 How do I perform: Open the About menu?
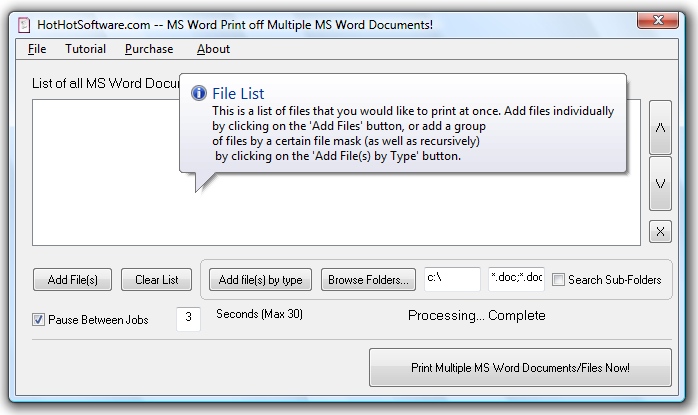pyautogui.click(x=213, y=49)
